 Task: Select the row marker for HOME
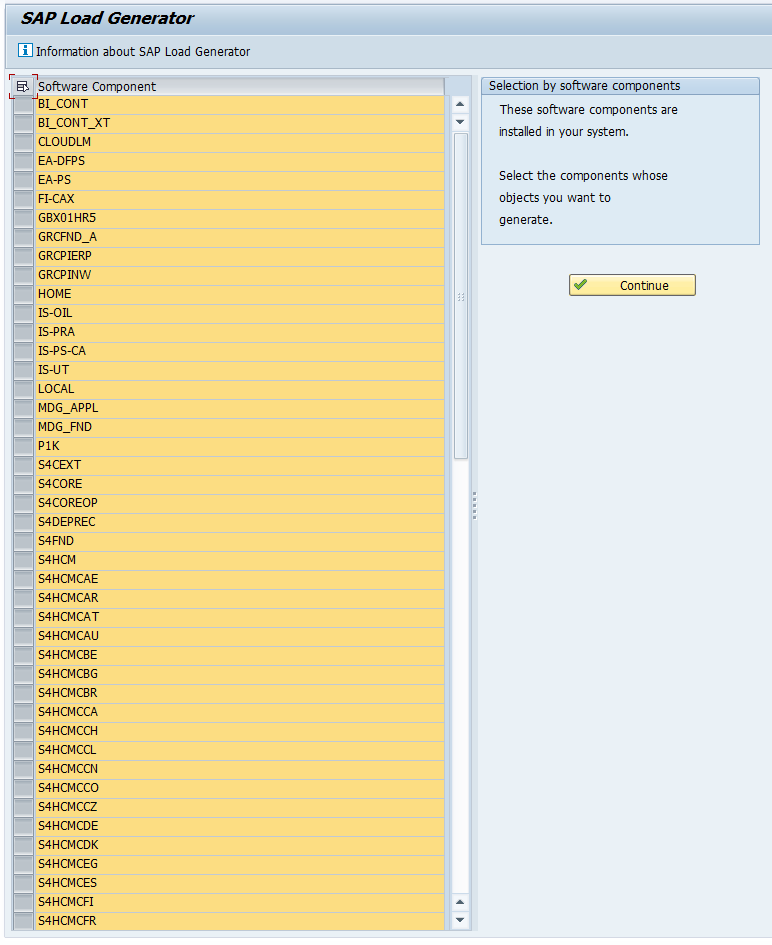(x=24, y=294)
